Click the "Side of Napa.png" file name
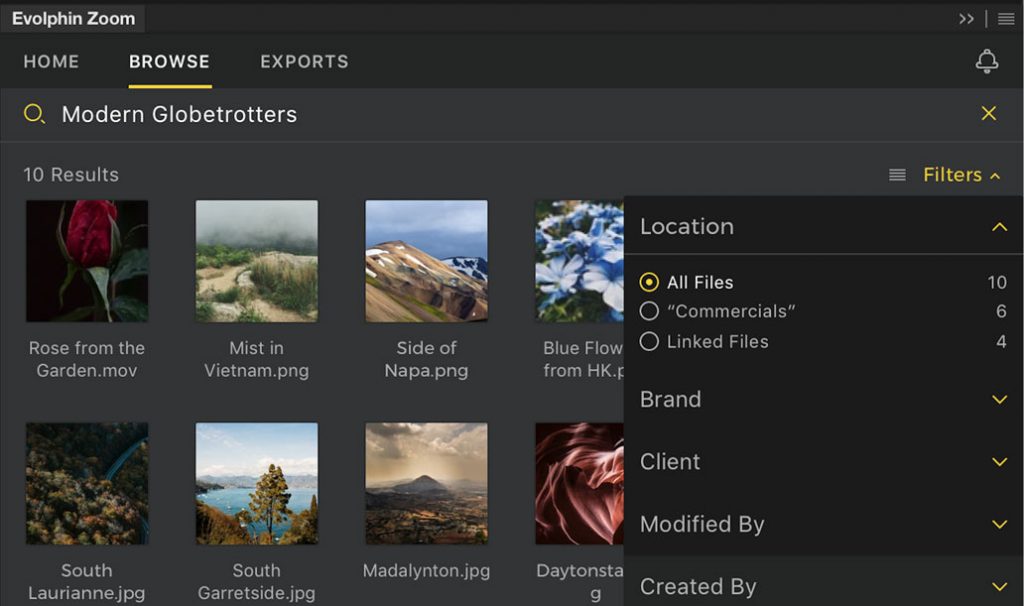This screenshot has height=606, width=1024. coord(426,359)
